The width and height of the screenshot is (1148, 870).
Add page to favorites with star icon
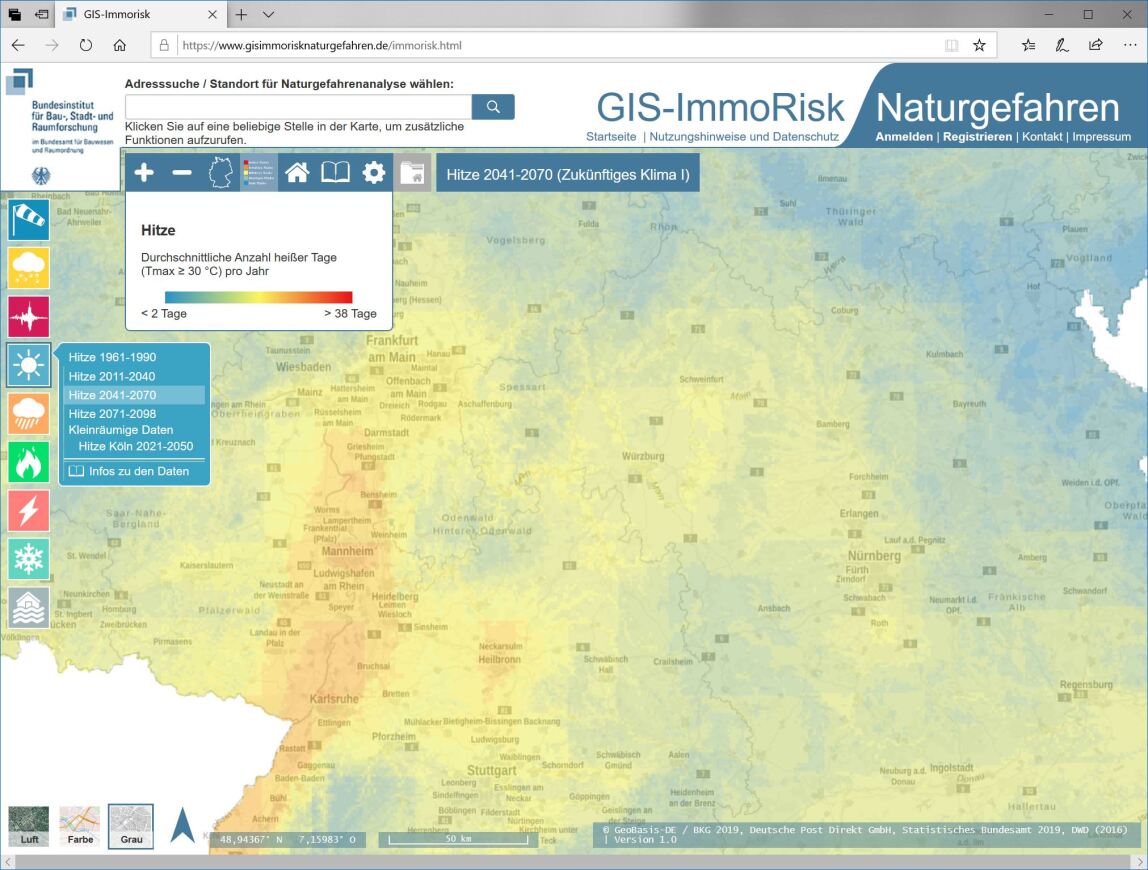click(x=980, y=45)
